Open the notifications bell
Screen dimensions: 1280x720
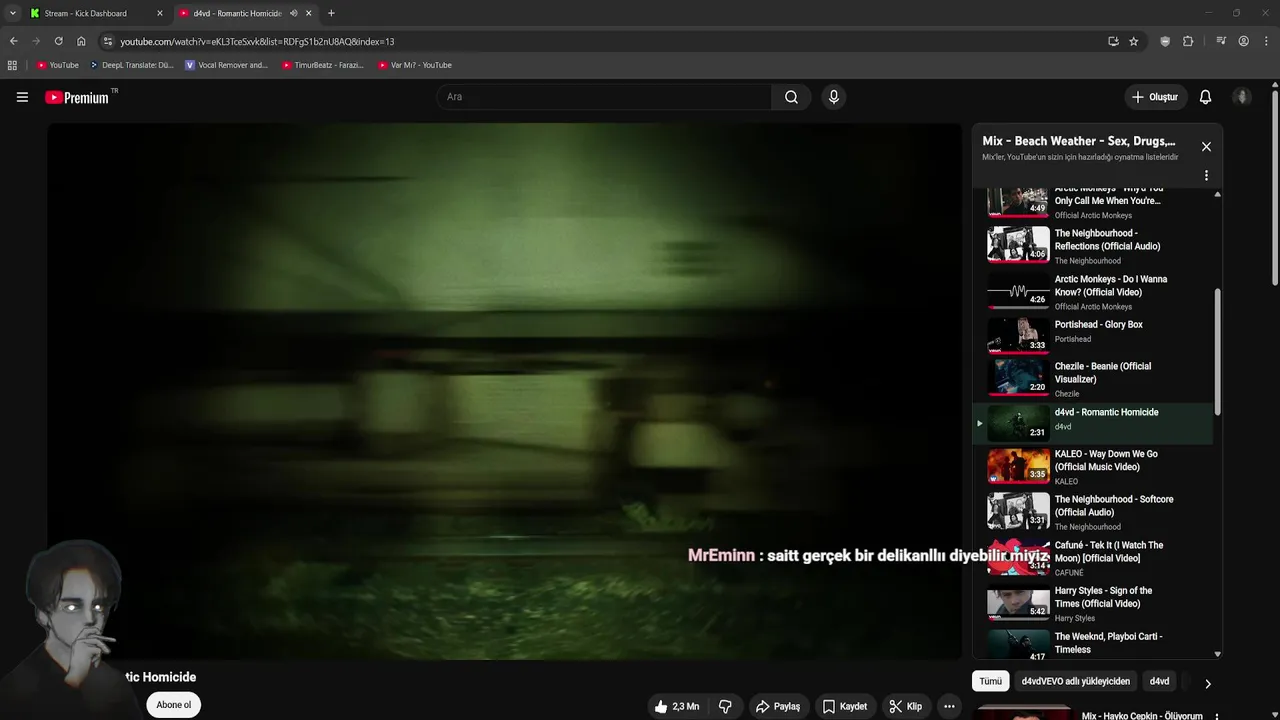click(1205, 97)
